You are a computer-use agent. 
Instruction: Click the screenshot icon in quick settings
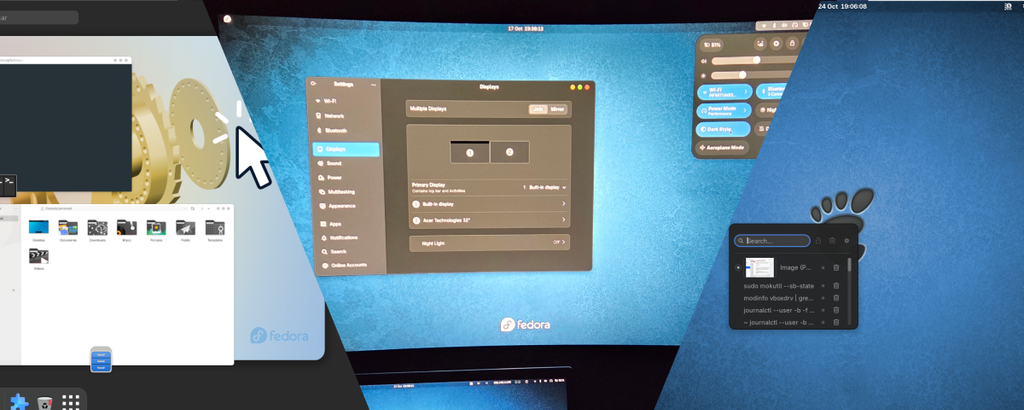pos(760,44)
